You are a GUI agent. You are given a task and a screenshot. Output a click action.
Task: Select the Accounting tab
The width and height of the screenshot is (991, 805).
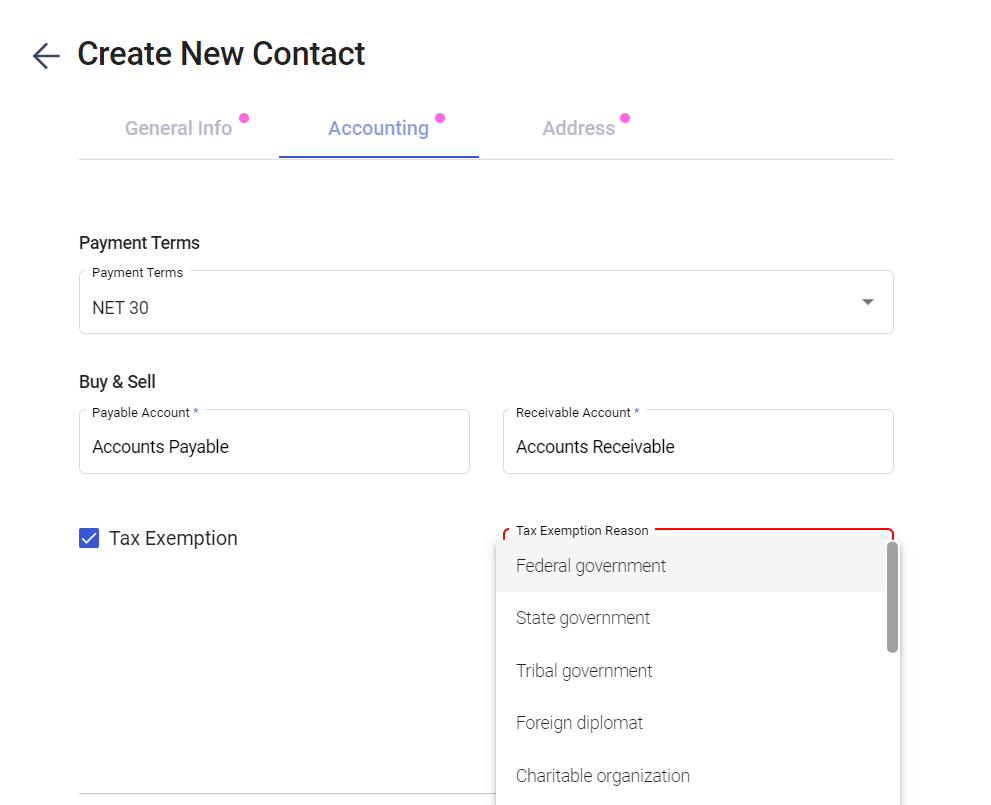tap(378, 129)
